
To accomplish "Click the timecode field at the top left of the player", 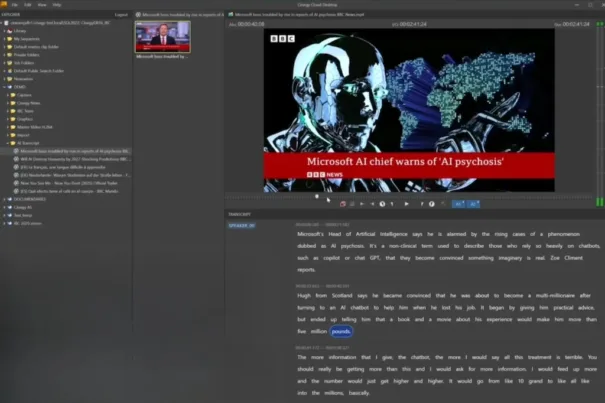I will coord(247,24).
